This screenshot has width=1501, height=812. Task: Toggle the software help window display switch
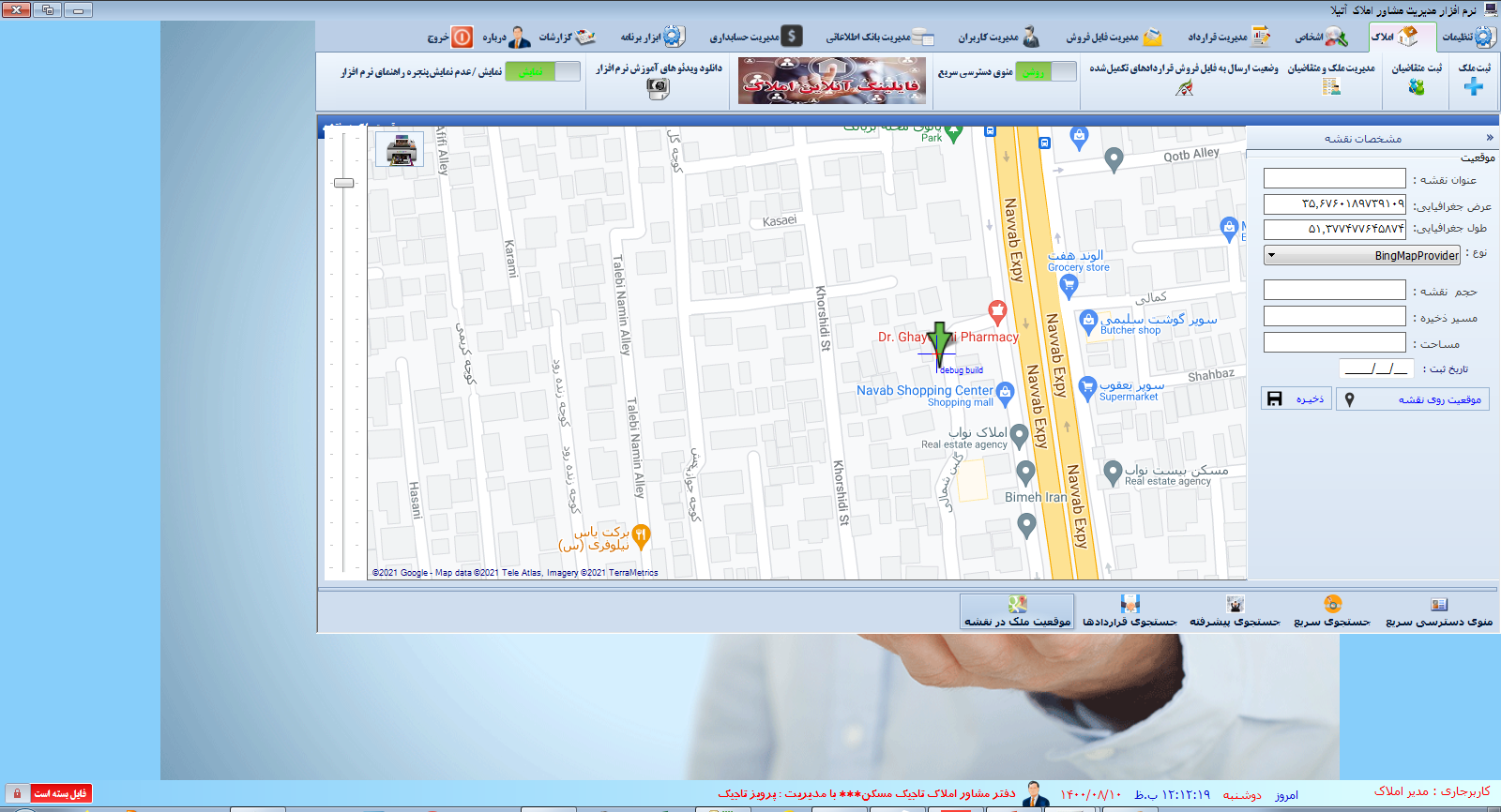[543, 71]
